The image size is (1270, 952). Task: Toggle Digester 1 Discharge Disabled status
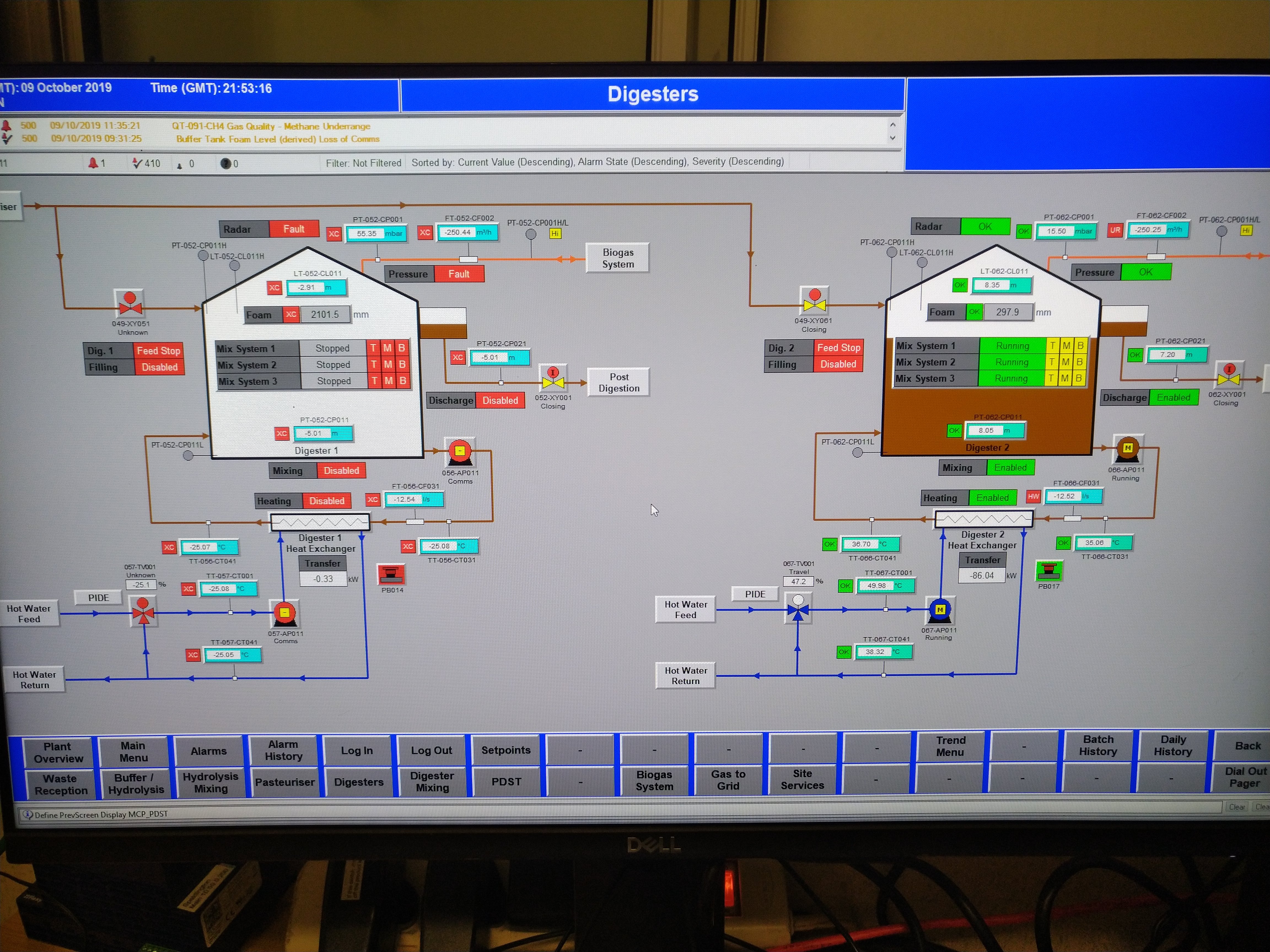499,401
